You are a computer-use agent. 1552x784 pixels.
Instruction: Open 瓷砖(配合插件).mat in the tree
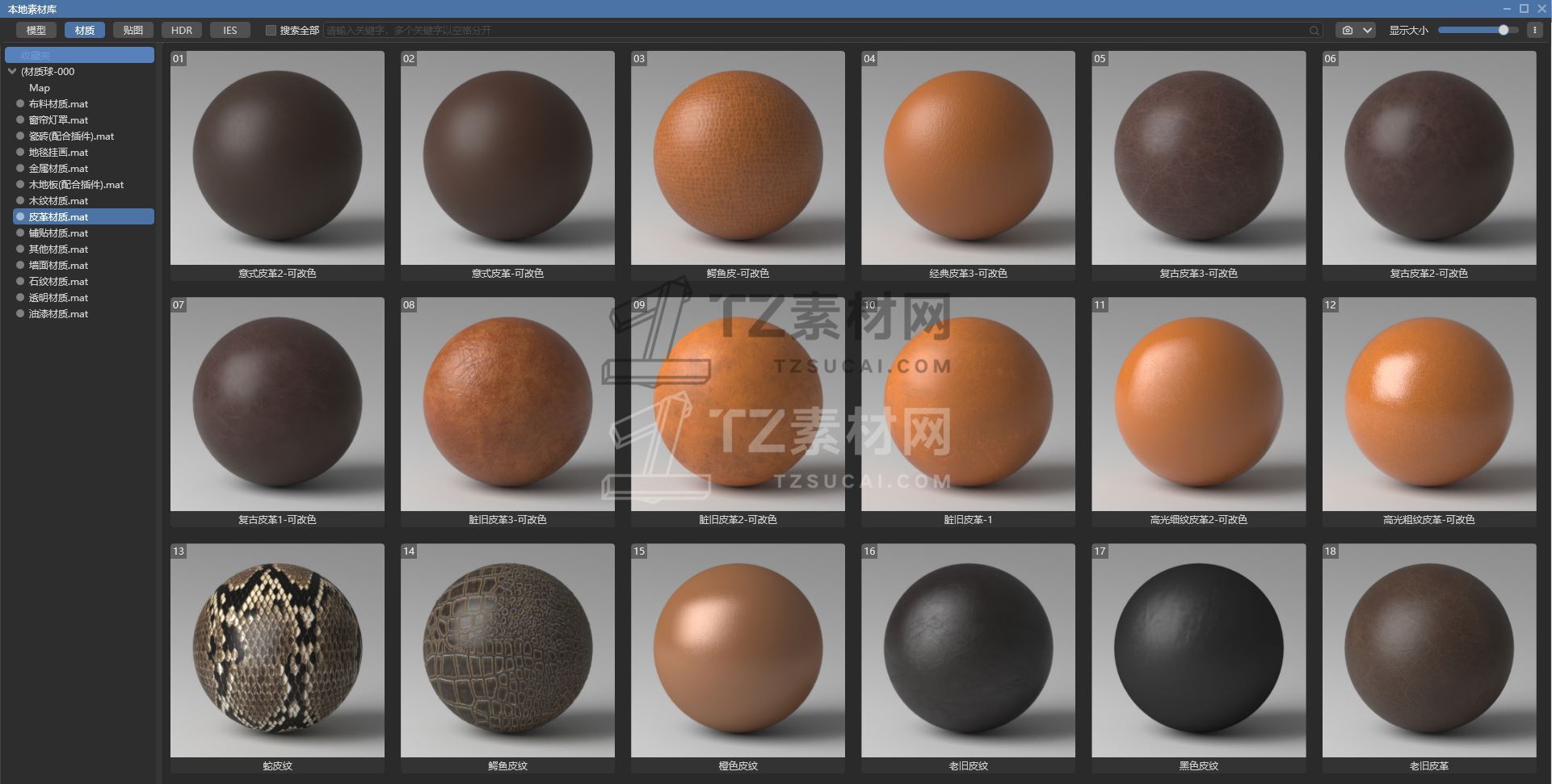tap(71, 136)
